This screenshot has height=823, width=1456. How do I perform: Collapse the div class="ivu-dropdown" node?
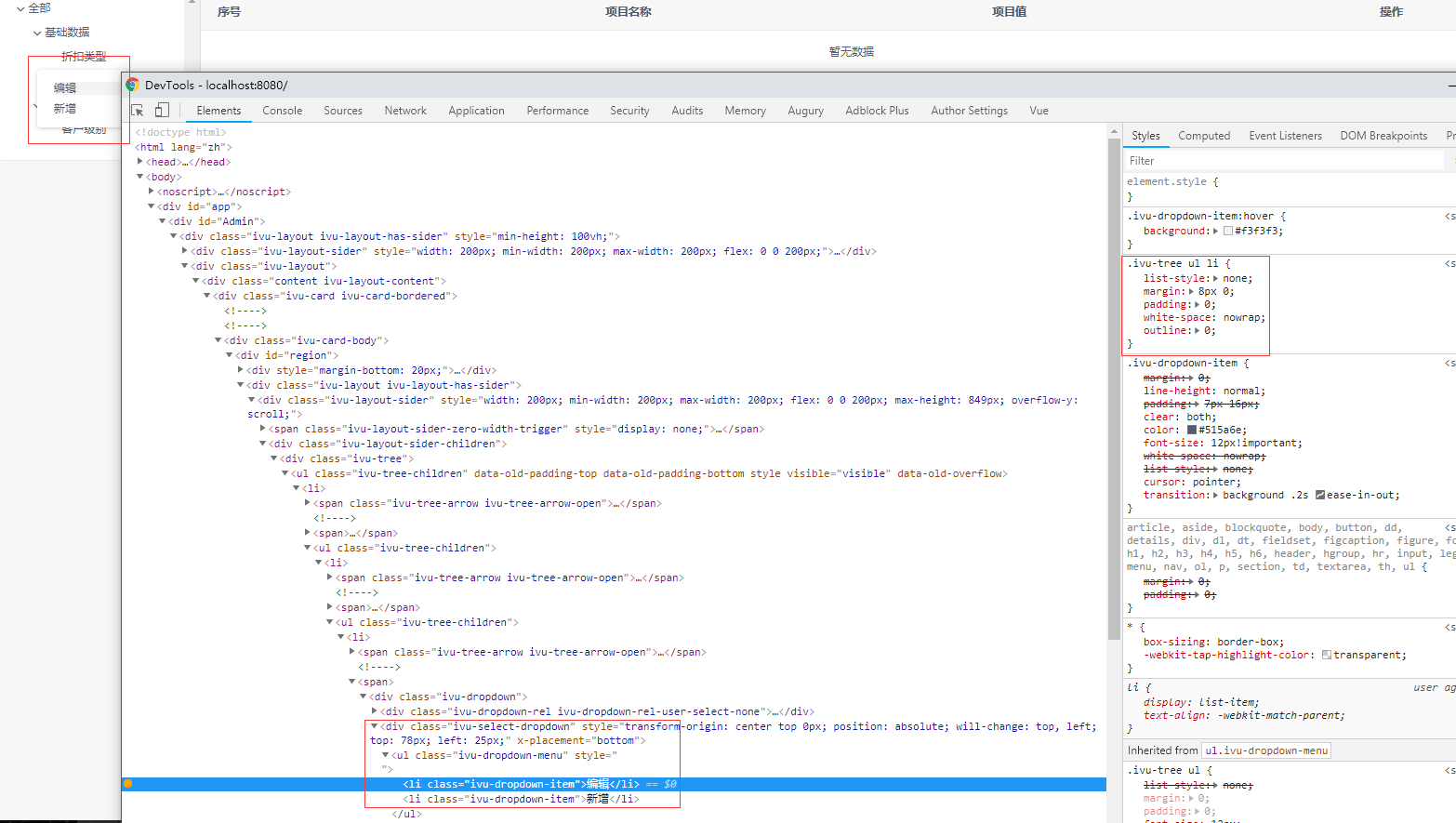click(364, 696)
